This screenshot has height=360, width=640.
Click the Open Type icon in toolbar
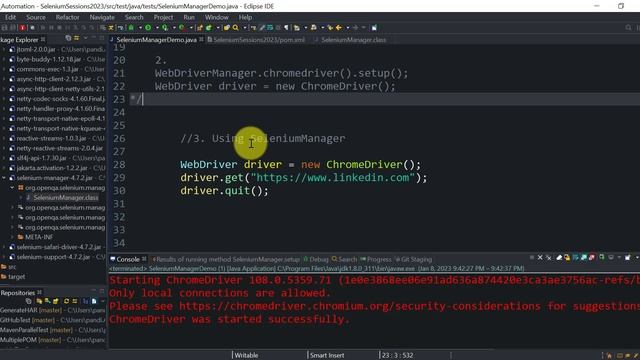[x=227, y=28]
